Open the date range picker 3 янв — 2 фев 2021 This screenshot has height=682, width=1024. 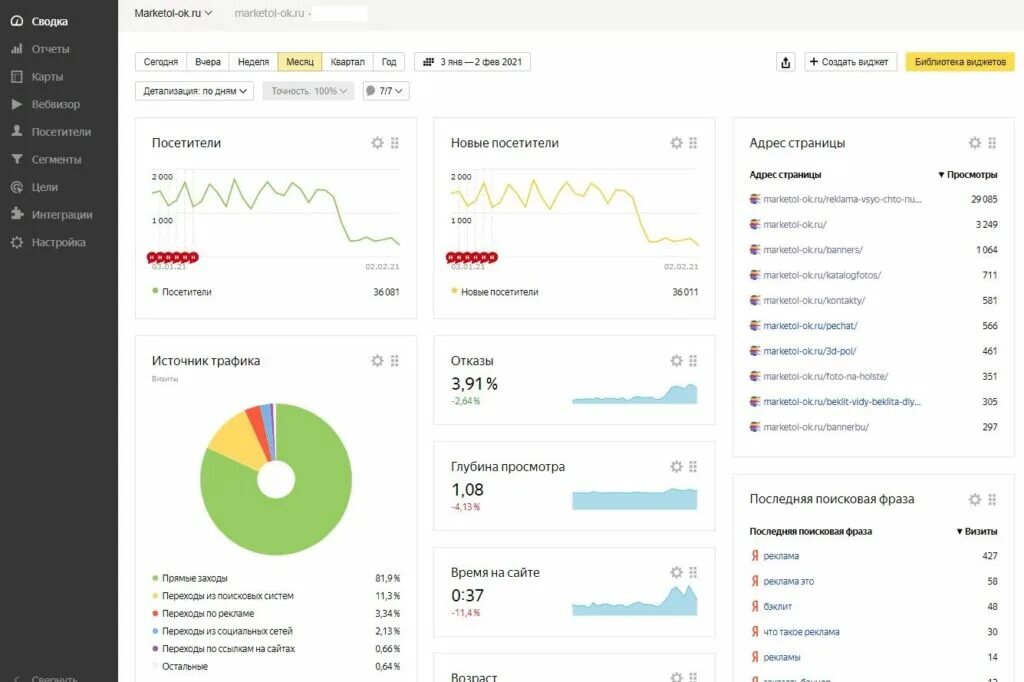point(472,62)
